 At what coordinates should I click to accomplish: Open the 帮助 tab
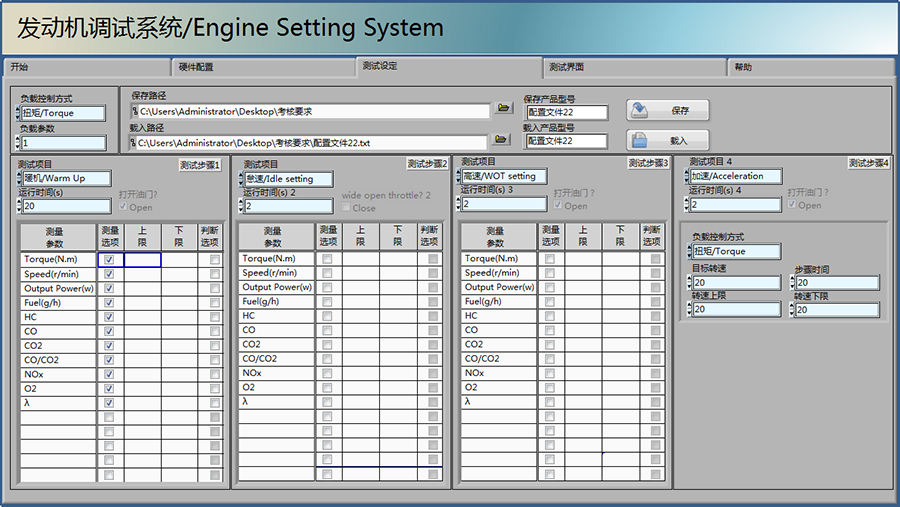pyautogui.click(x=810, y=67)
